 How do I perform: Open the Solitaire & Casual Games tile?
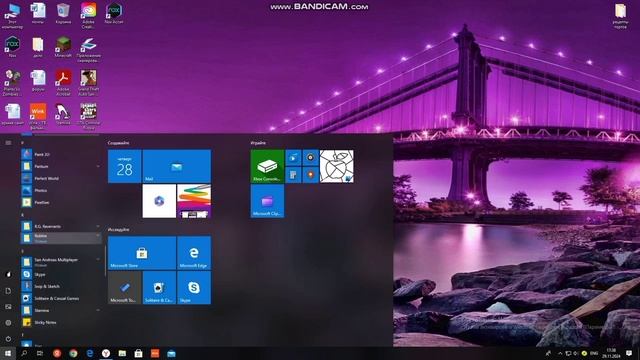pos(159,287)
